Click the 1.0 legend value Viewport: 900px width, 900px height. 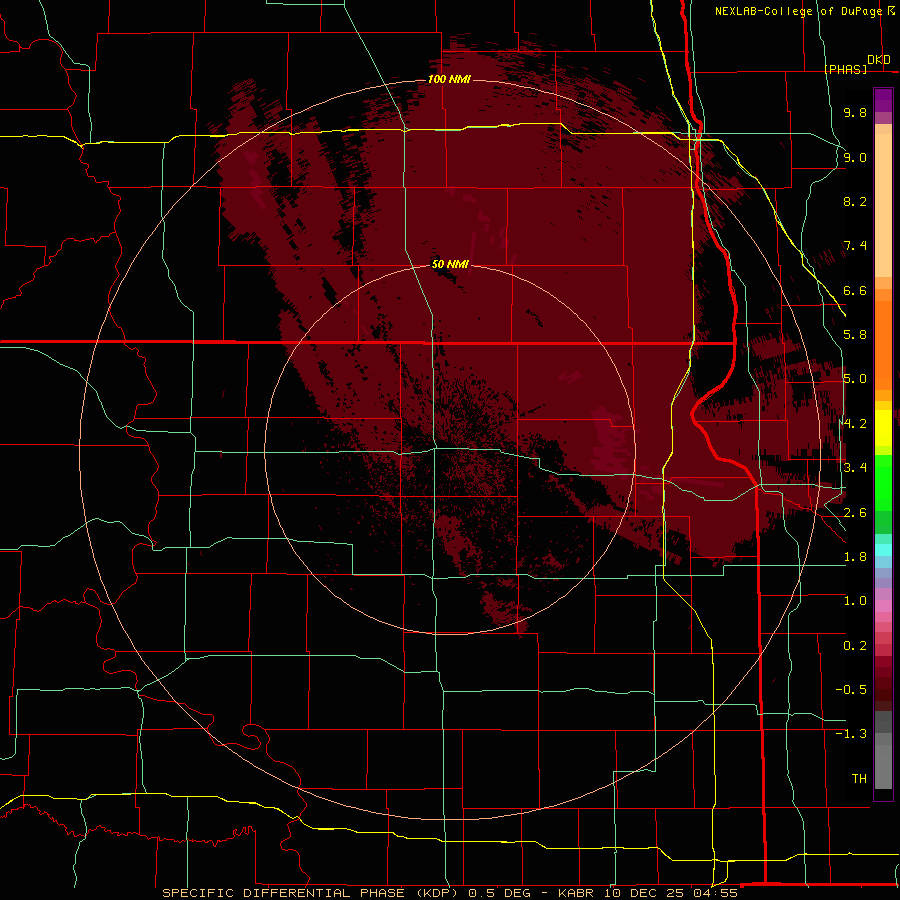(855, 601)
